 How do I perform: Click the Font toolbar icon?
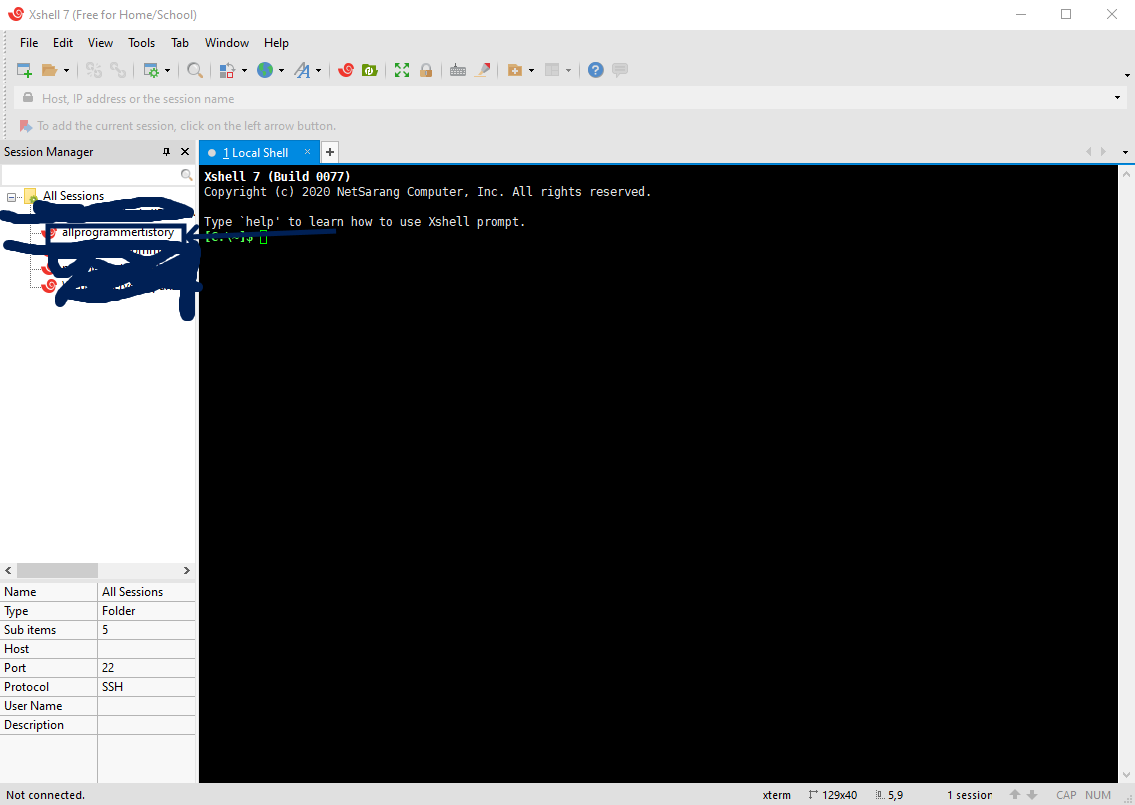[302, 70]
